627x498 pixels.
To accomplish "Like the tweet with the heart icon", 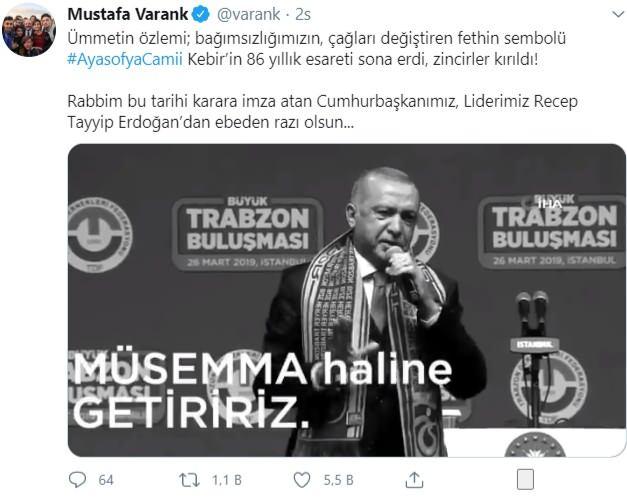I will click(x=302, y=480).
